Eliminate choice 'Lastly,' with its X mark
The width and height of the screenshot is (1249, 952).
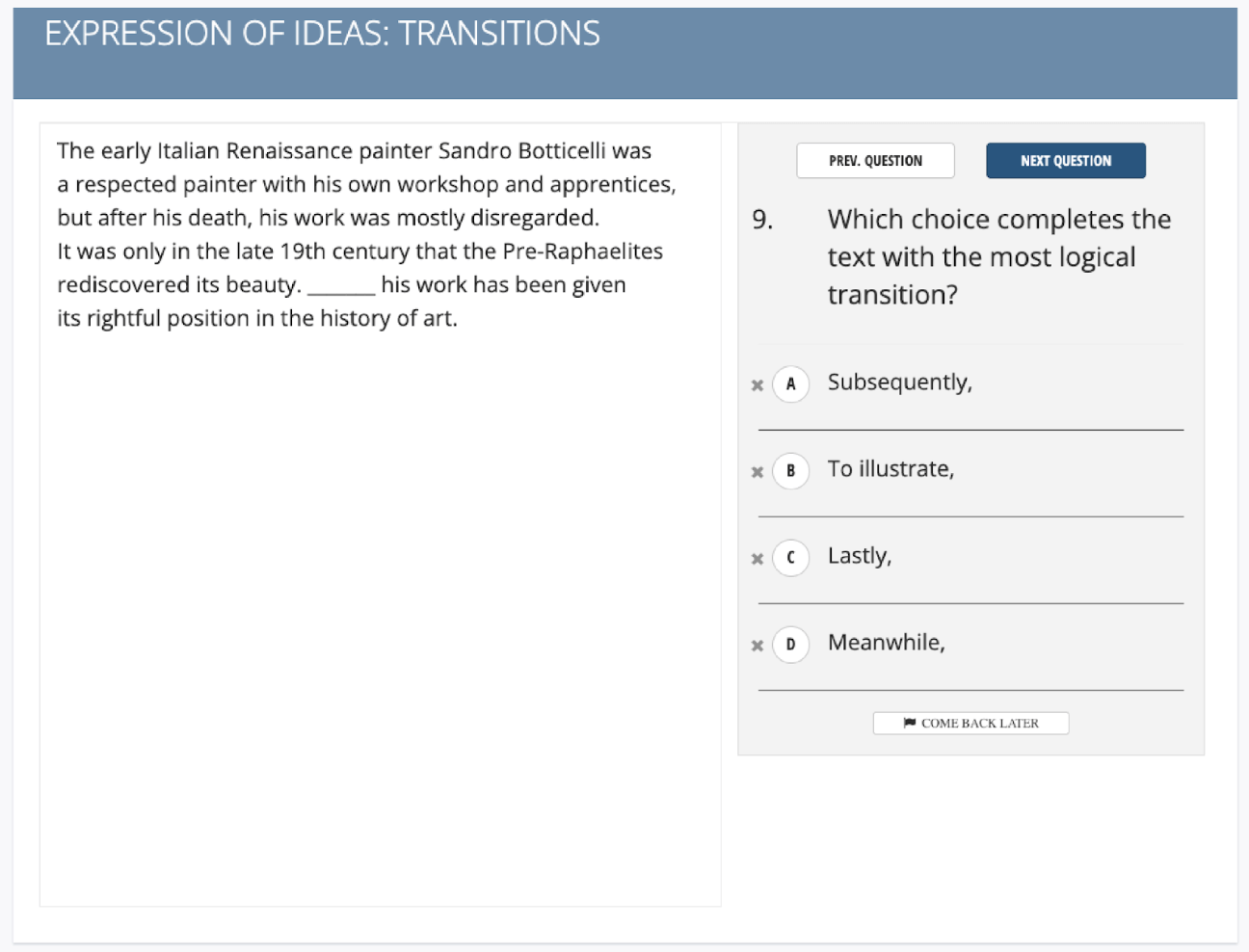(x=757, y=558)
